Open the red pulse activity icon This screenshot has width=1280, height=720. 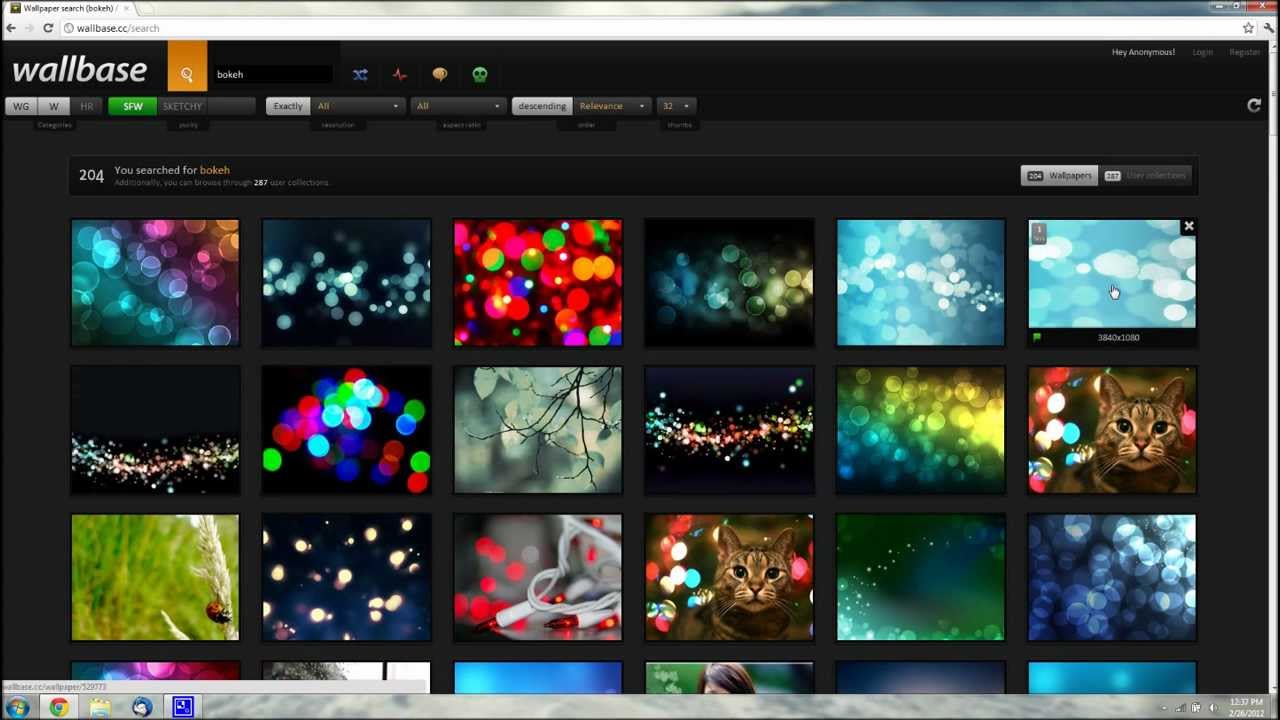click(400, 74)
